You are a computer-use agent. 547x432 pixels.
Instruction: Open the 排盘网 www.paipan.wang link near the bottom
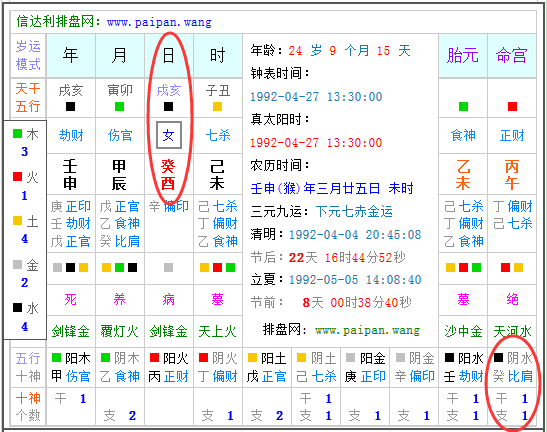(367, 330)
